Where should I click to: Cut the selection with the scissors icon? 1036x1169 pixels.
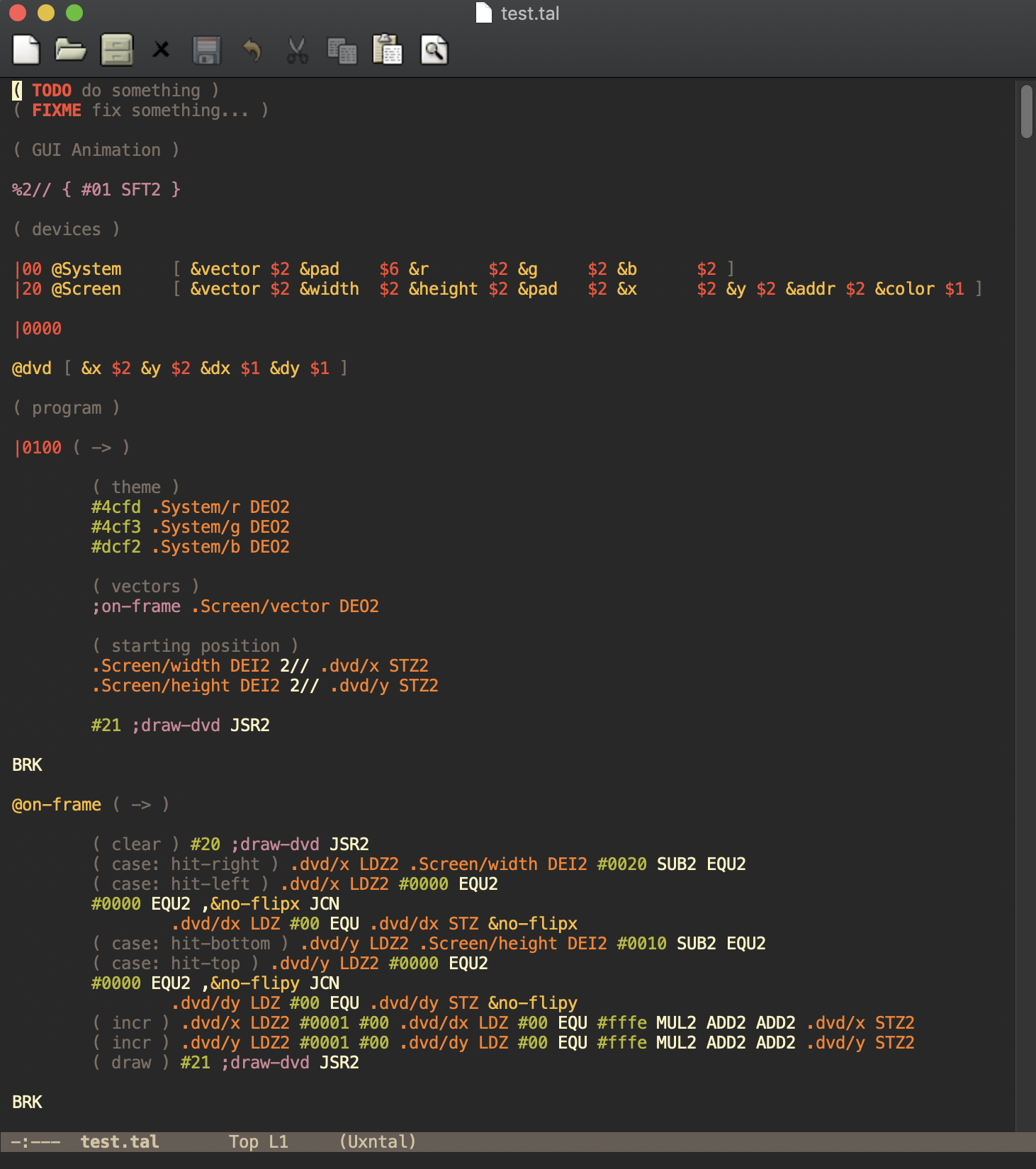coord(297,50)
